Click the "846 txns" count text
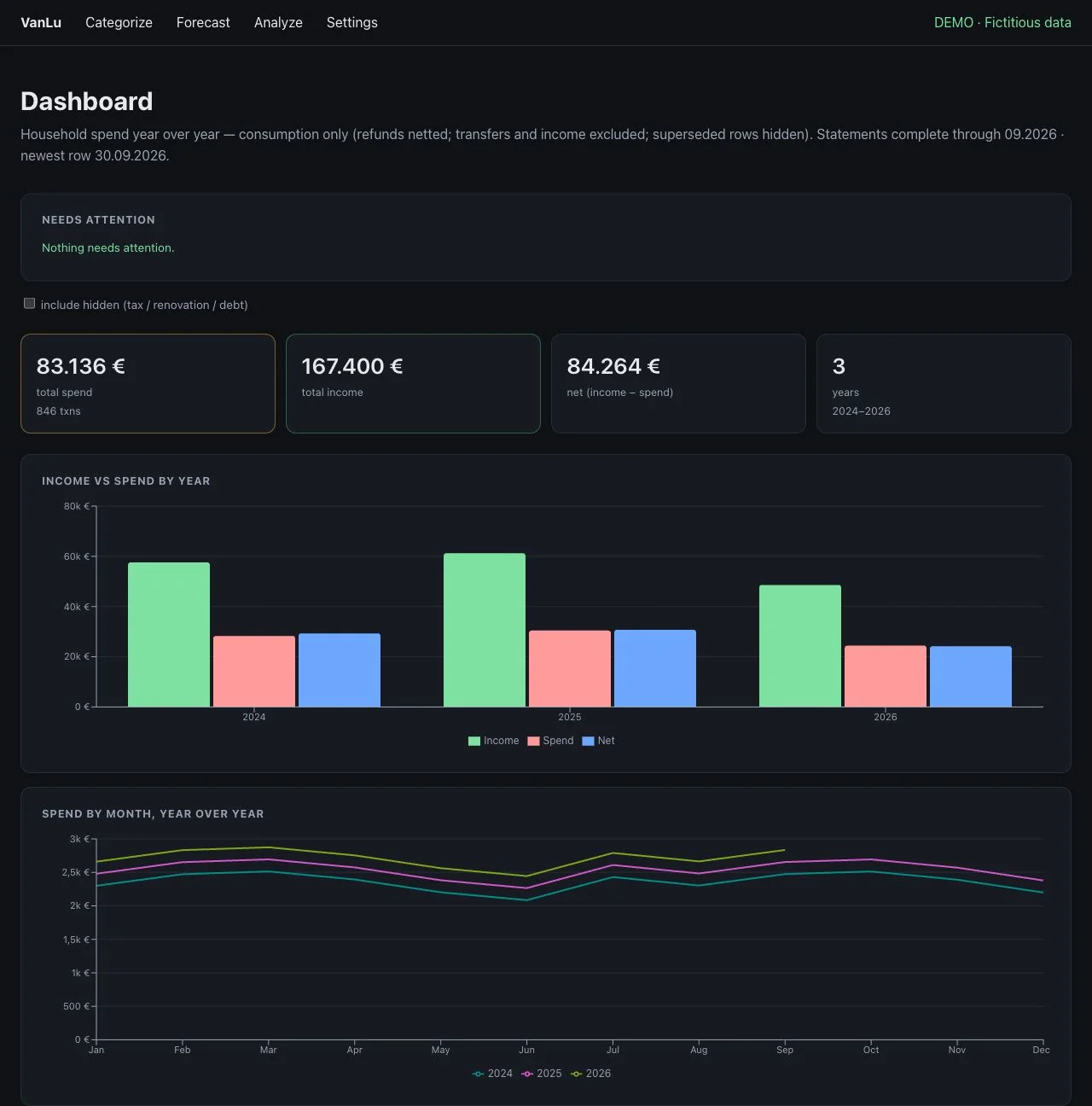Screen dimensions: 1092x1106 (x=59, y=411)
